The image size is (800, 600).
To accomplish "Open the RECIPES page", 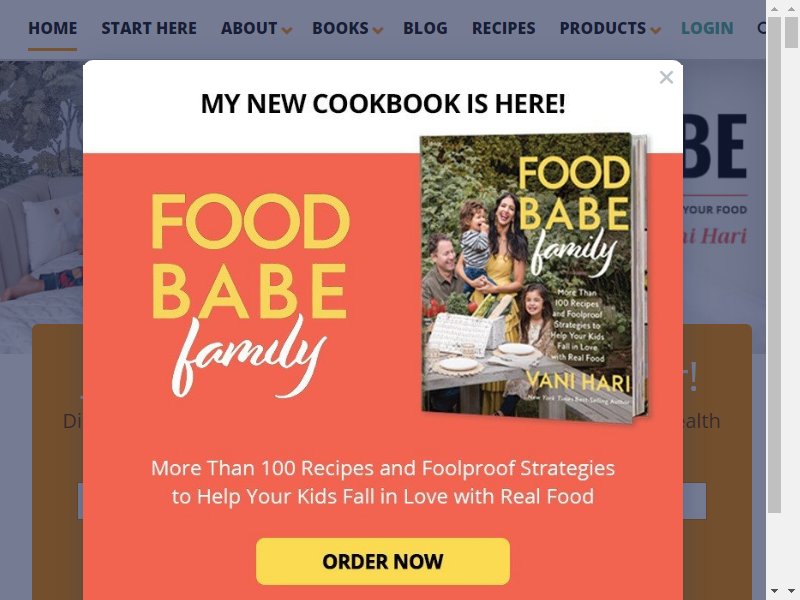I will [x=503, y=28].
